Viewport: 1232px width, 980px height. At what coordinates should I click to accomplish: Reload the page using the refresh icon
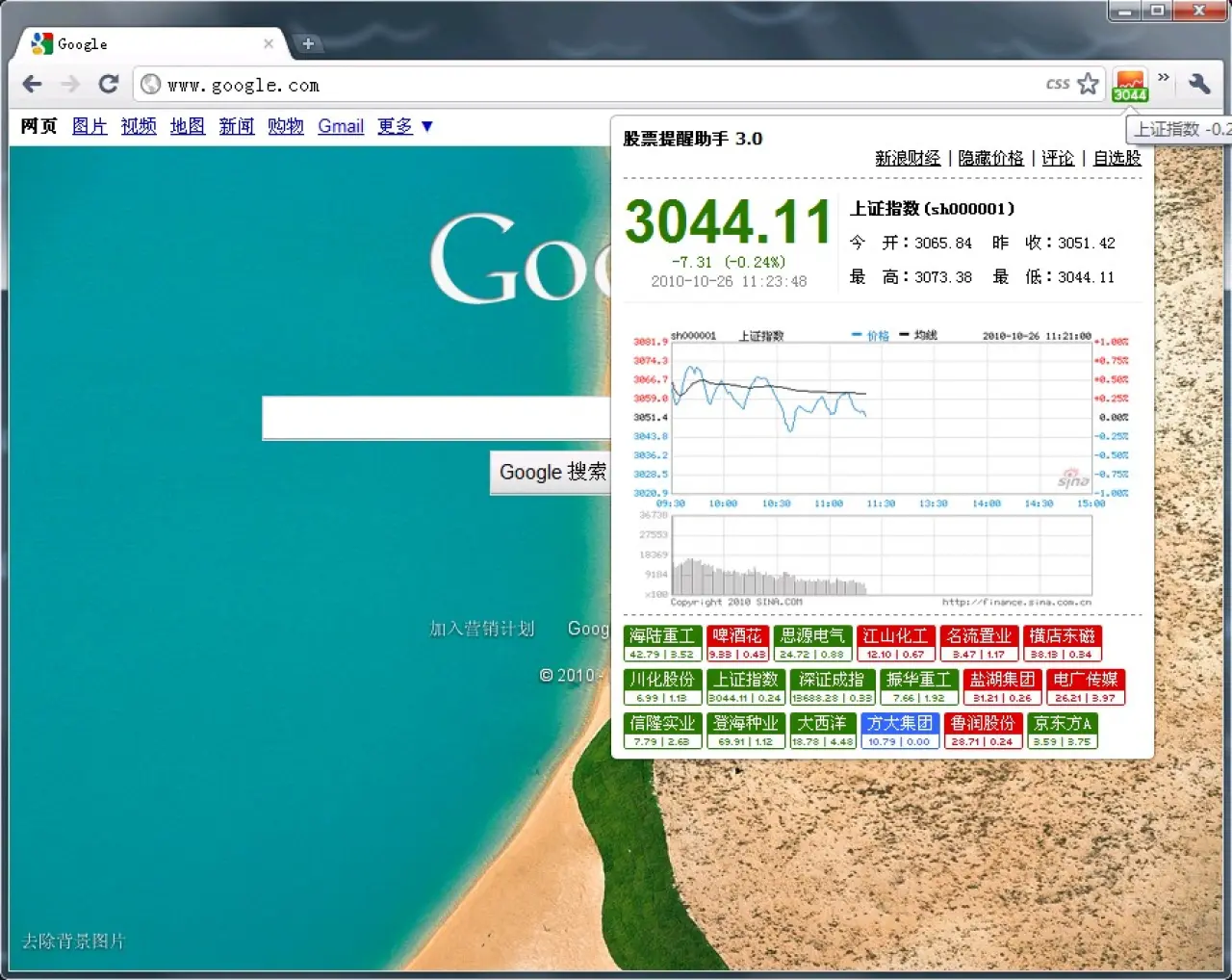coord(109,84)
